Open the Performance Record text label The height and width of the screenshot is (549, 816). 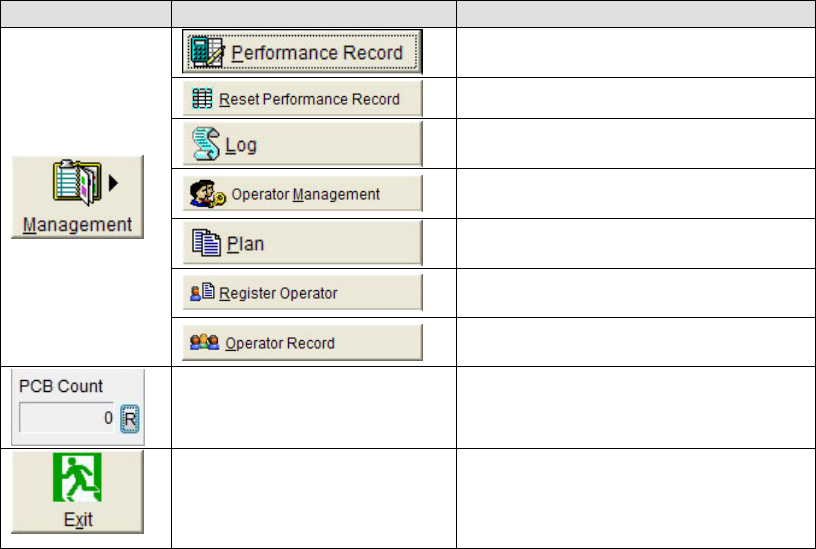tap(317, 53)
